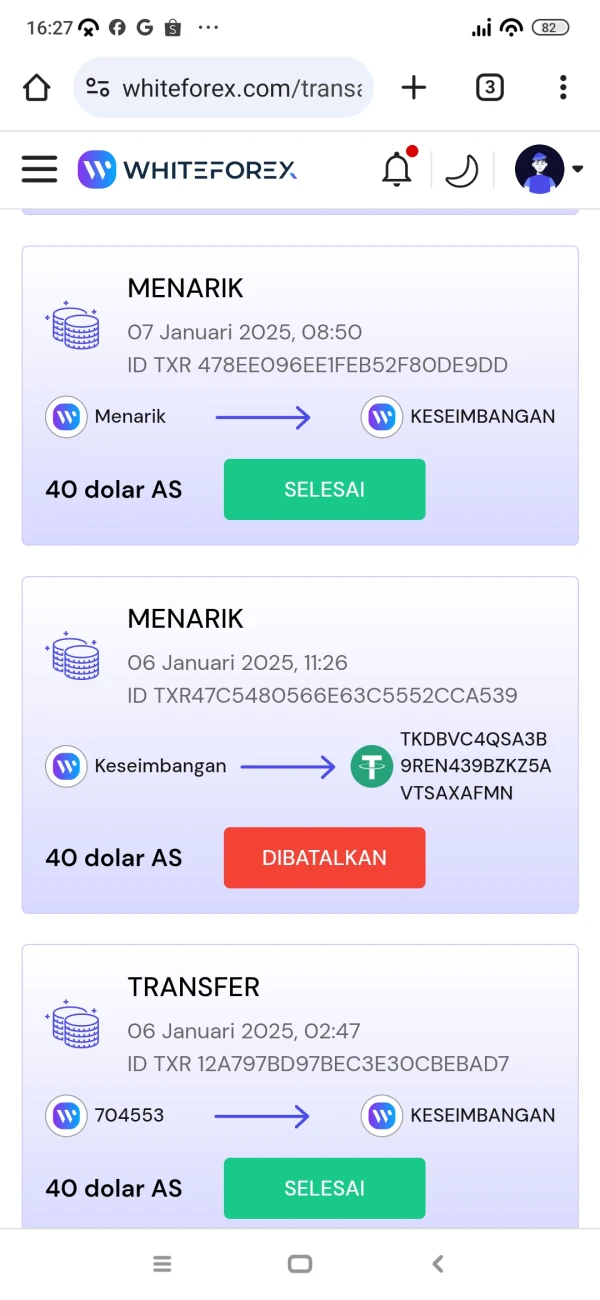Viewport: 600px width, 1300px height.
Task: Tap the home icon beside the address bar
Action: pyautogui.click(x=36, y=88)
